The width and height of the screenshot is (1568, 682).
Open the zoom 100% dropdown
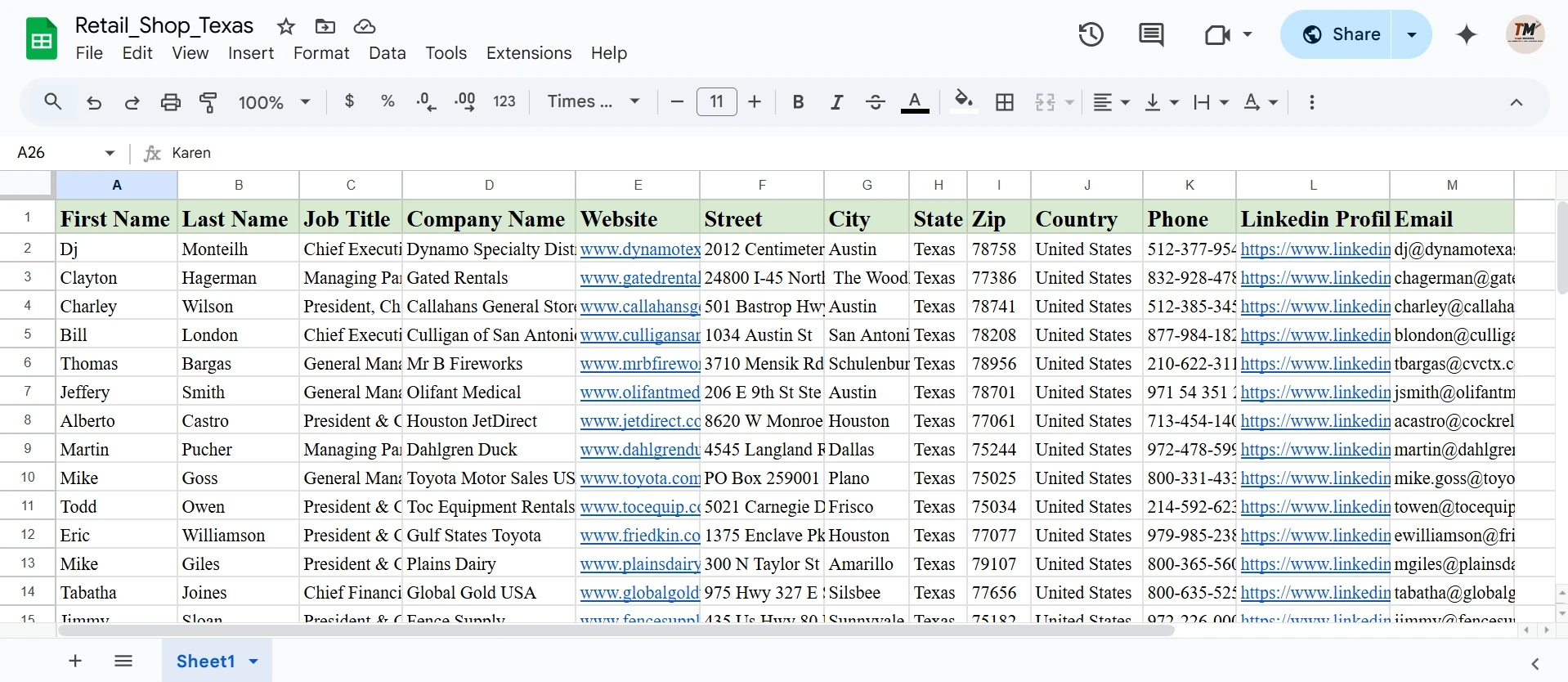273,102
